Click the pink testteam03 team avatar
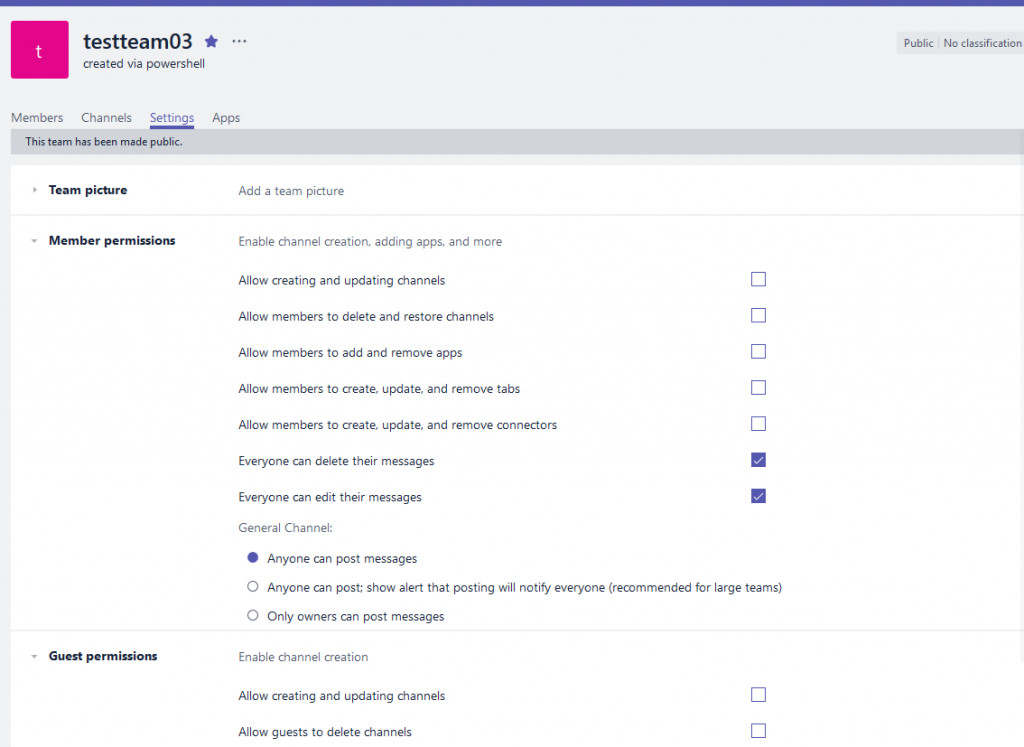The width and height of the screenshot is (1024, 747). [39, 49]
